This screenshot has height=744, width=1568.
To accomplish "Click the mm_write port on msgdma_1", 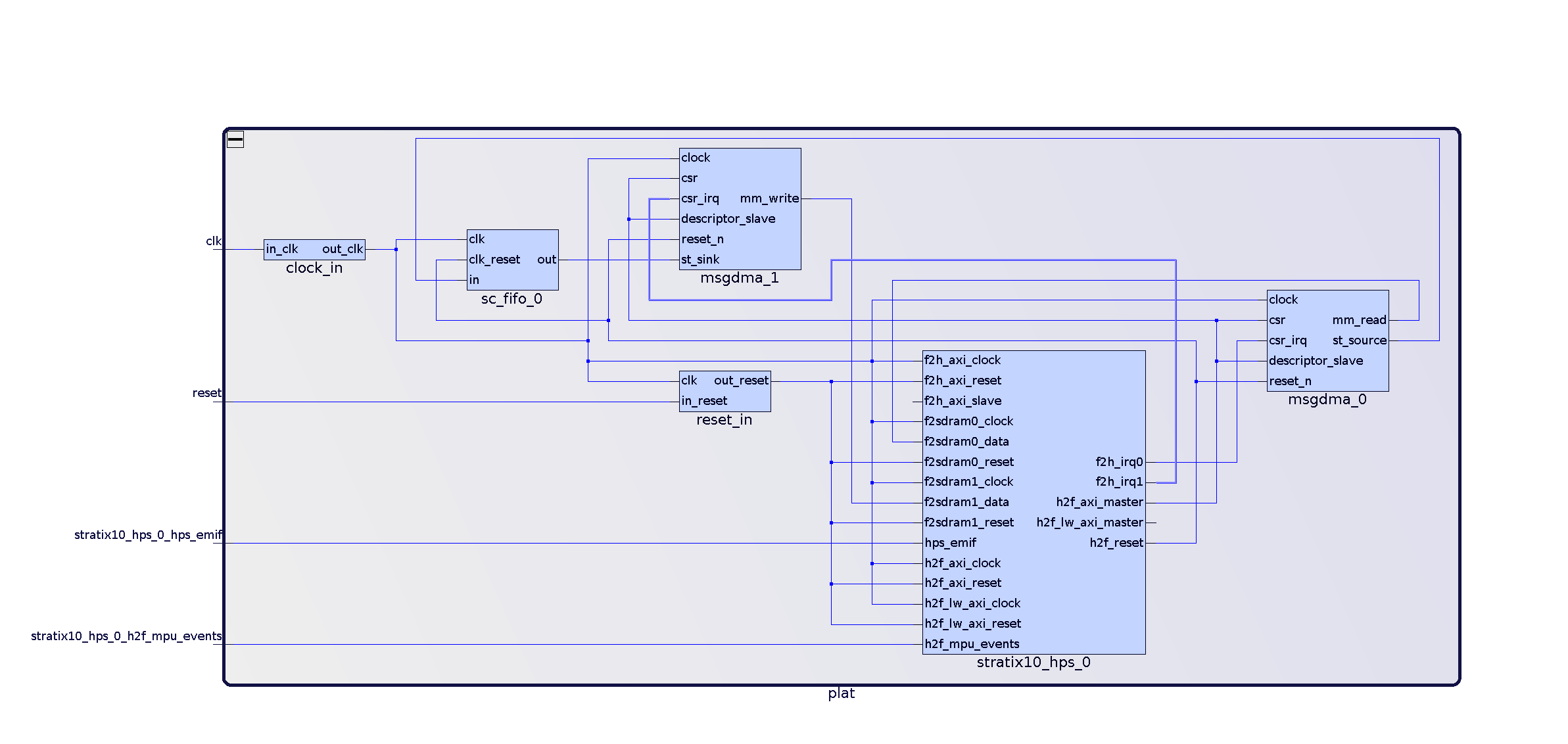I will (769, 198).
